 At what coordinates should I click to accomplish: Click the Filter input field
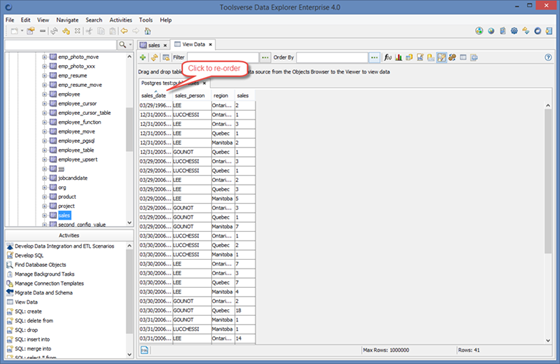(223, 58)
